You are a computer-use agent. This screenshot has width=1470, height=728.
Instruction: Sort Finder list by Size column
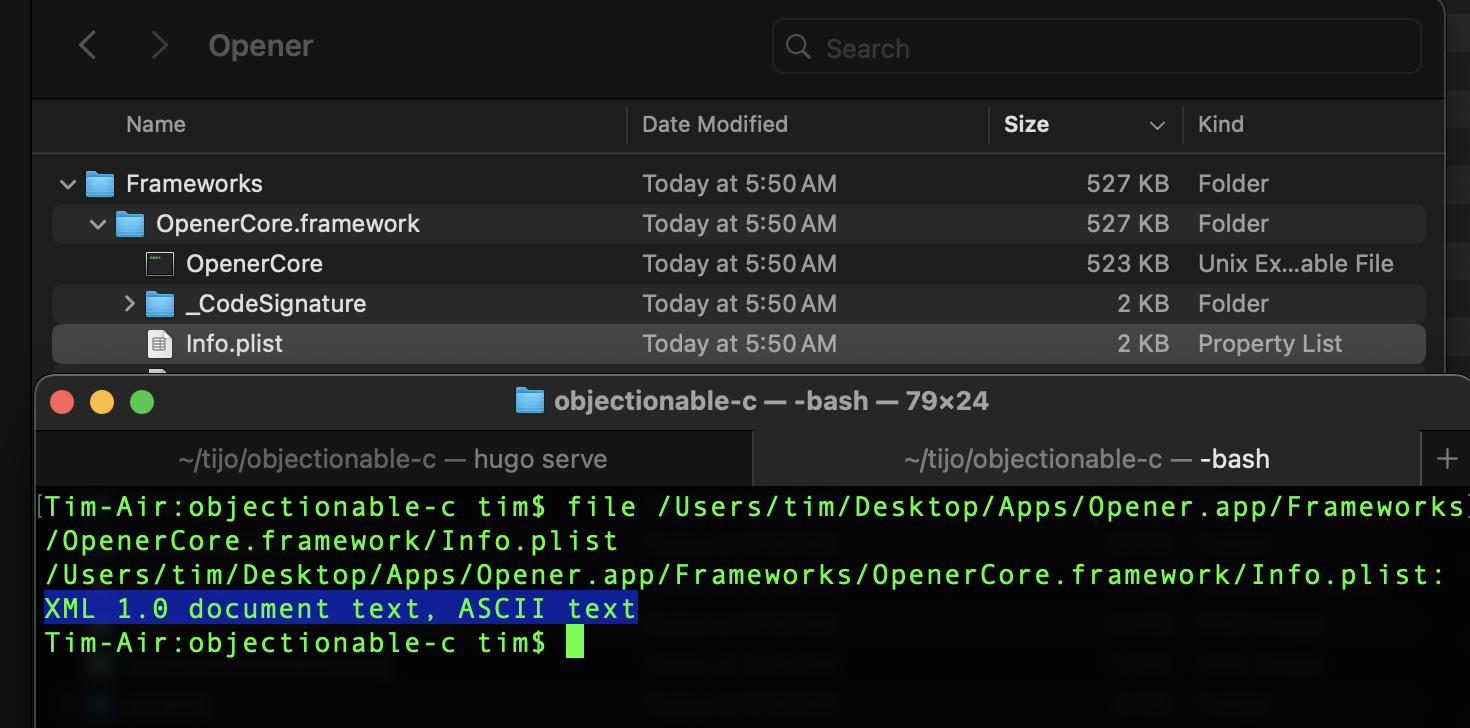(1026, 124)
